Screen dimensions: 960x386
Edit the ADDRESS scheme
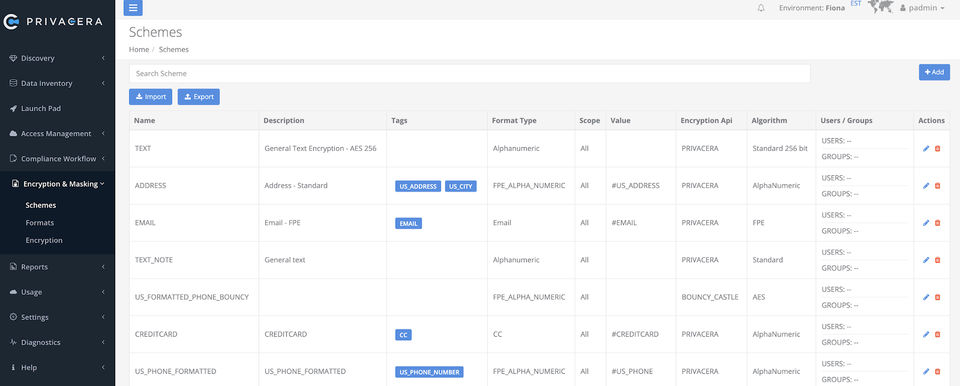926,186
